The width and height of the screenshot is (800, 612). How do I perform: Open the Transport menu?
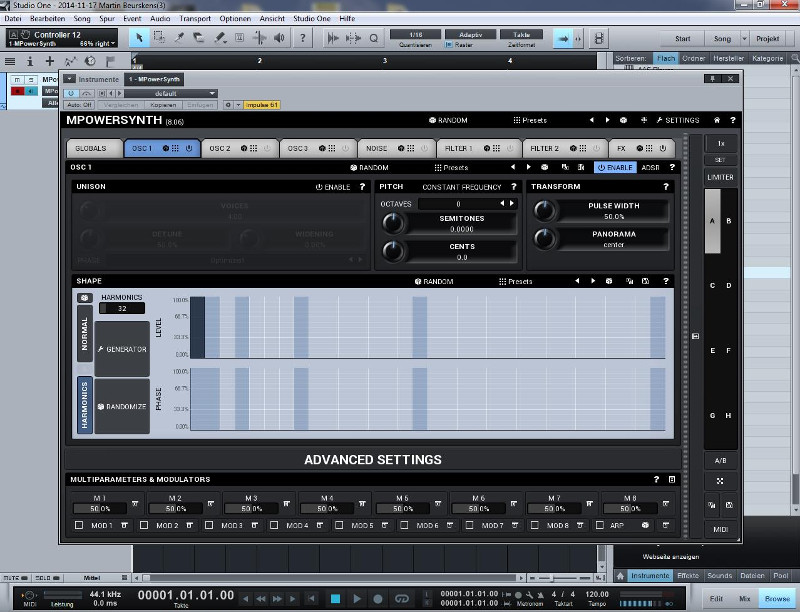[194, 18]
